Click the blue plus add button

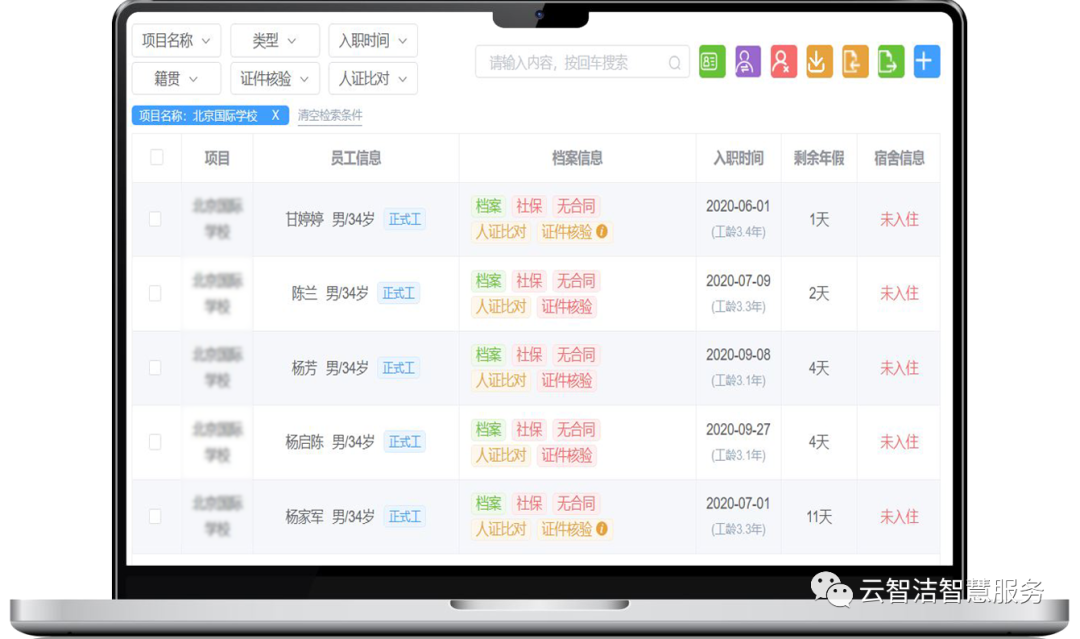point(926,62)
